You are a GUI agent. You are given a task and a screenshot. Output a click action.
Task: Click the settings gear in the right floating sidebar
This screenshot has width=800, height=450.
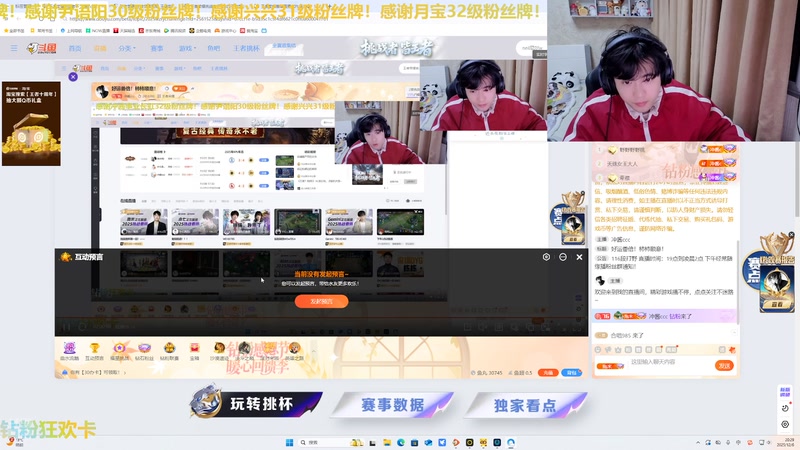(785, 424)
